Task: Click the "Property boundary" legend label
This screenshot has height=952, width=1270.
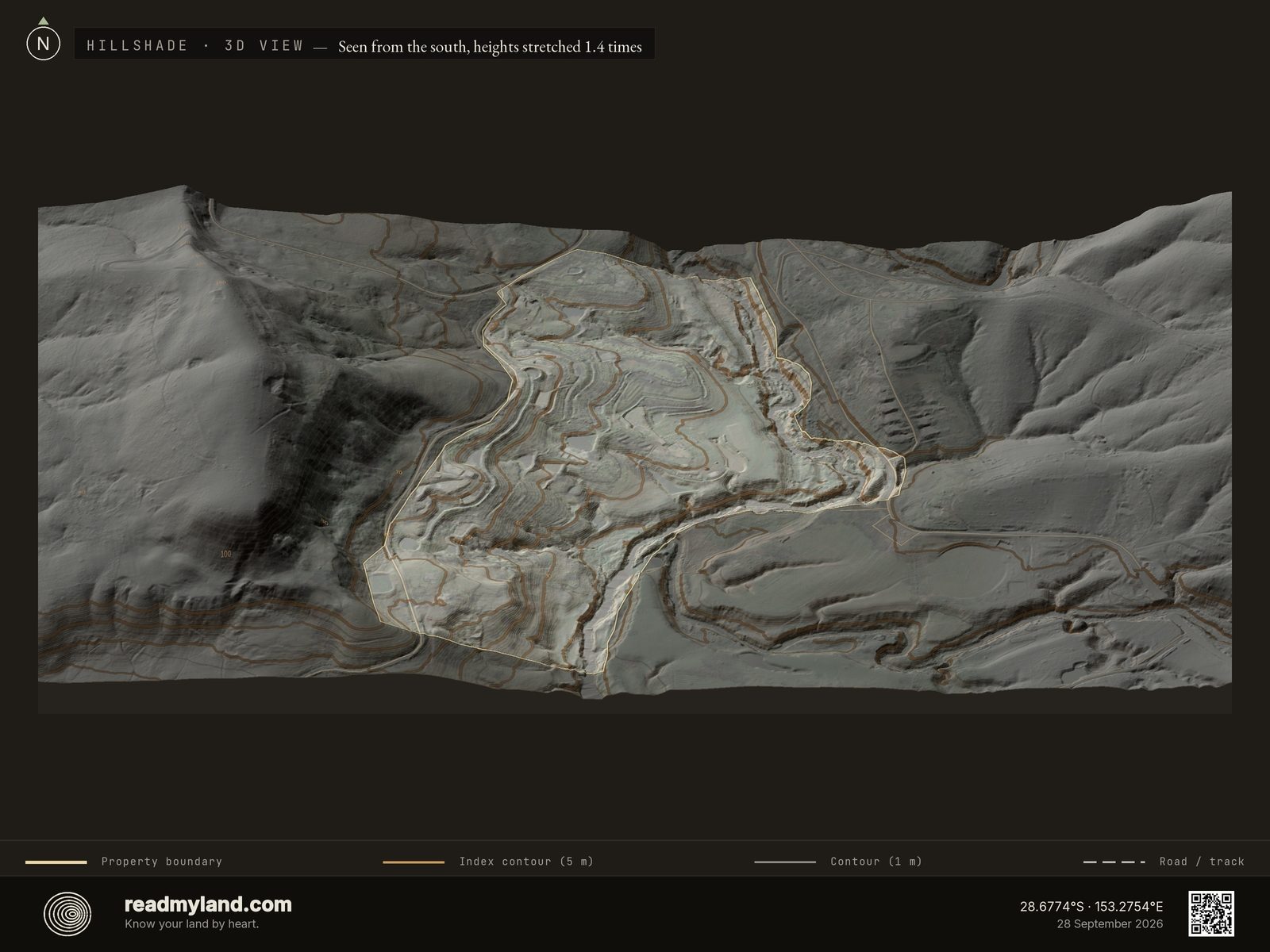Action: [162, 862]
